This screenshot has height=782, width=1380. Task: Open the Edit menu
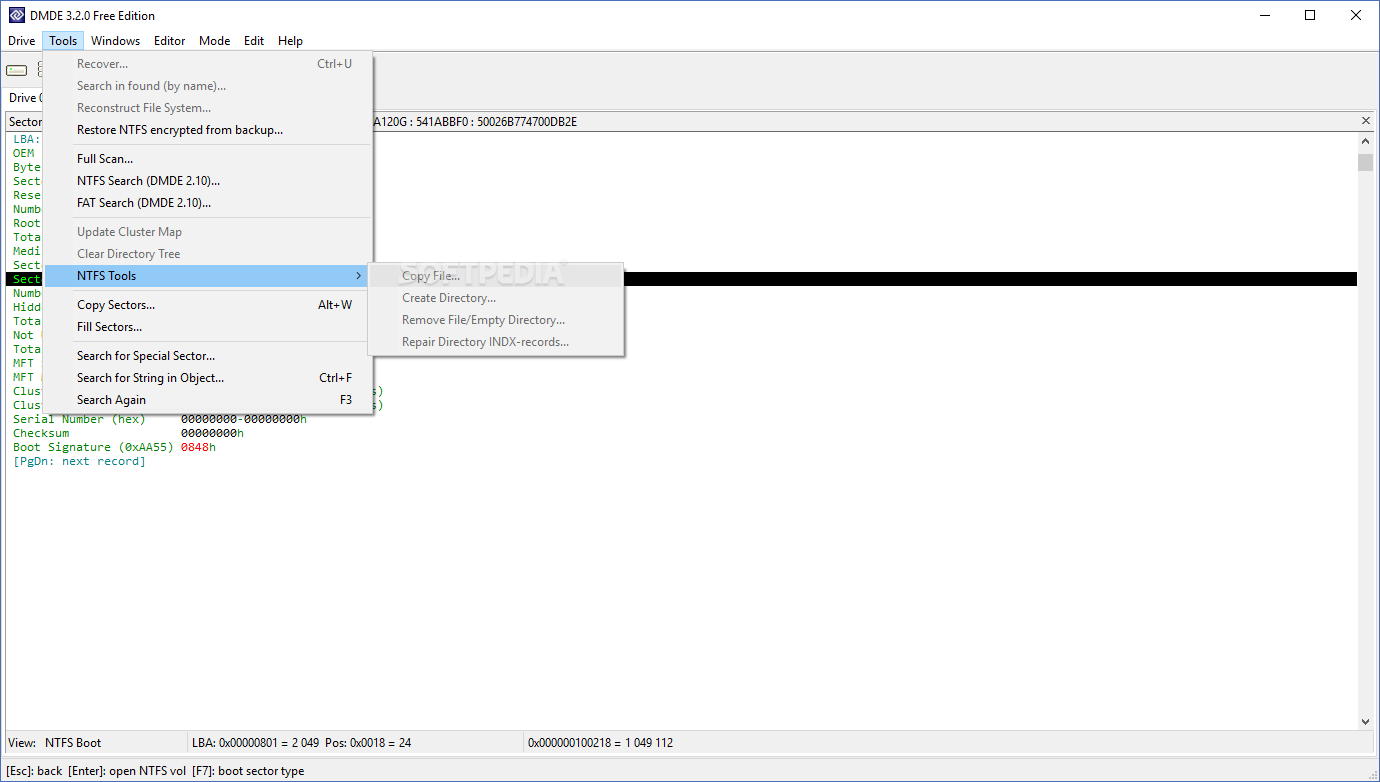pos(254,41)
